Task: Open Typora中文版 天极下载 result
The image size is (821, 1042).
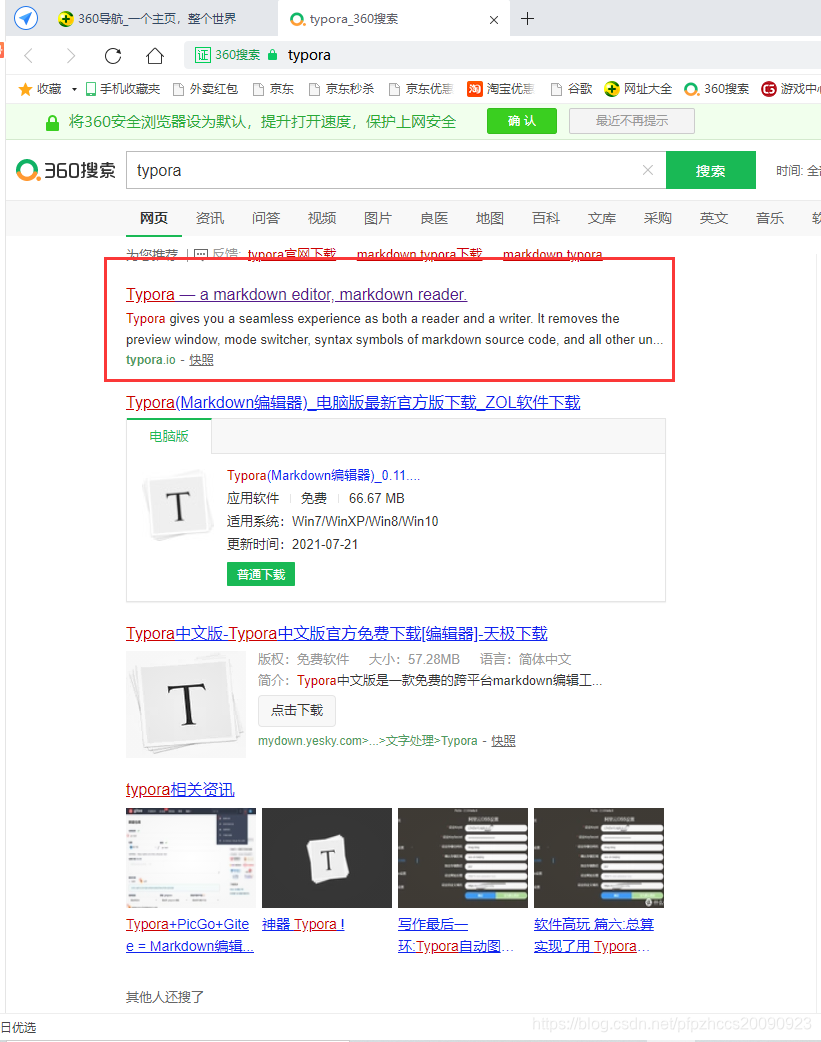Action: point(336,633)
